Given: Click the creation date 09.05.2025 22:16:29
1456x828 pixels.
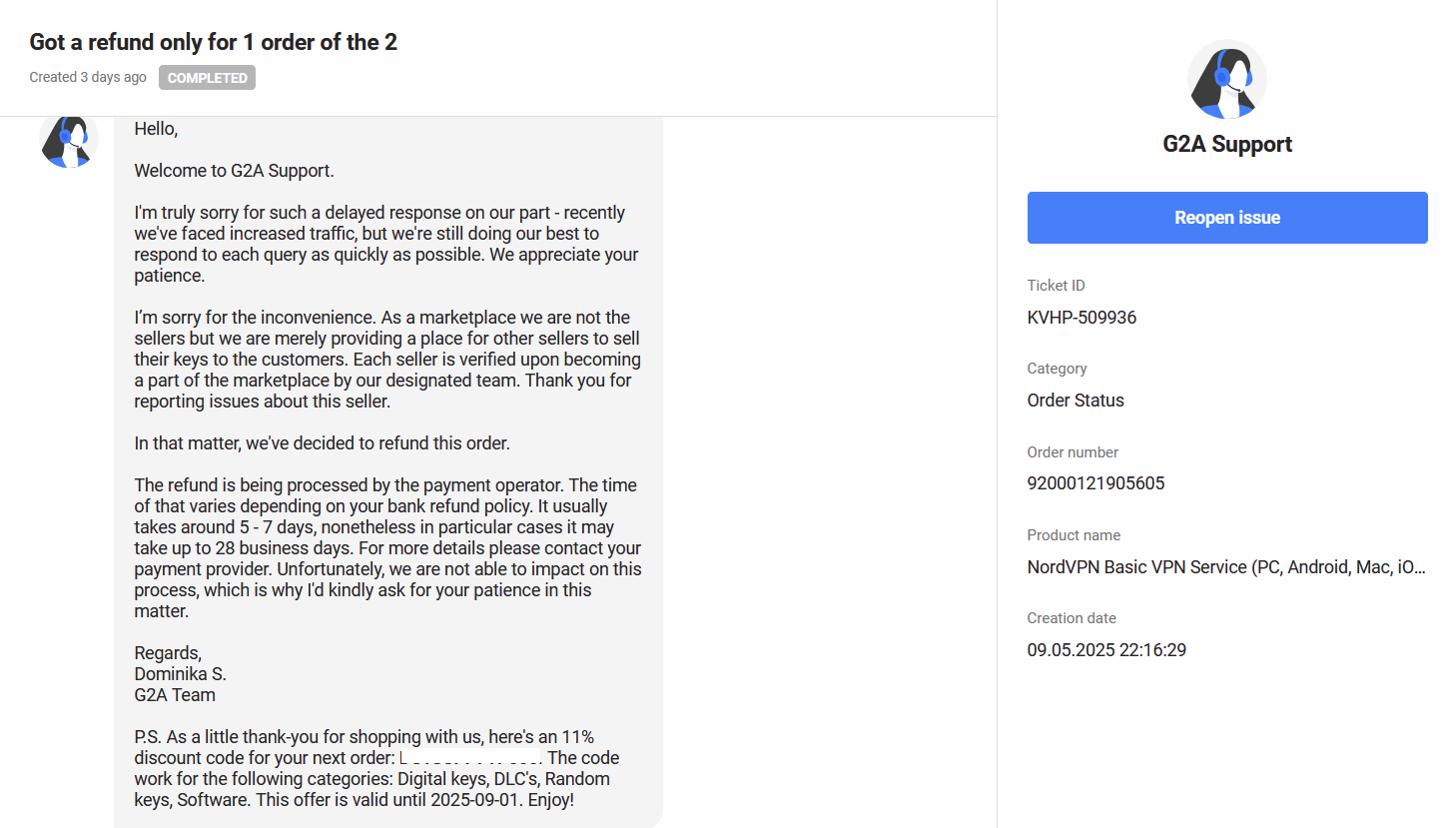Looking at the screenshot, I should 1106,650.
